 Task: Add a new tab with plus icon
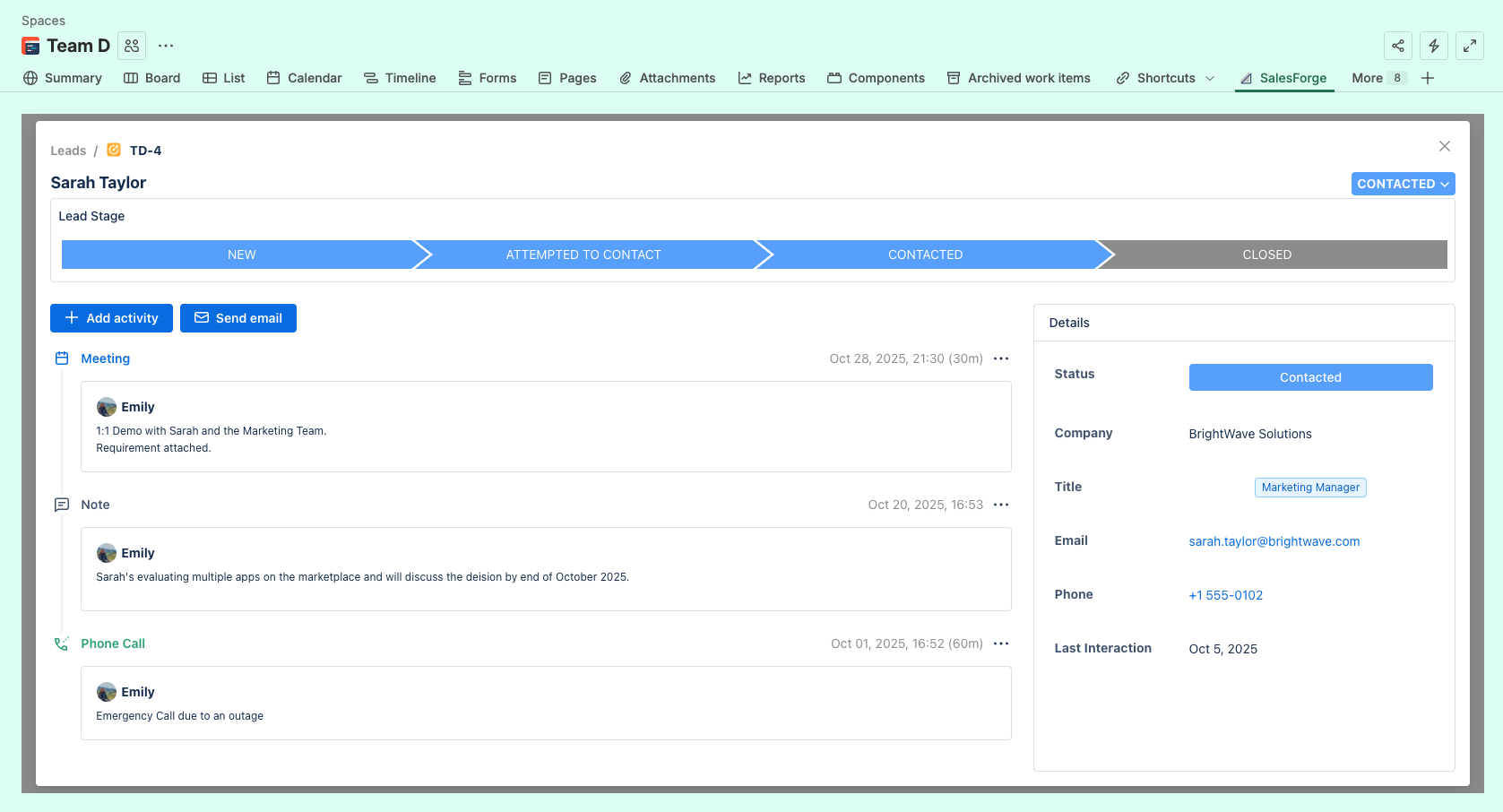[x=1428, y=78]
